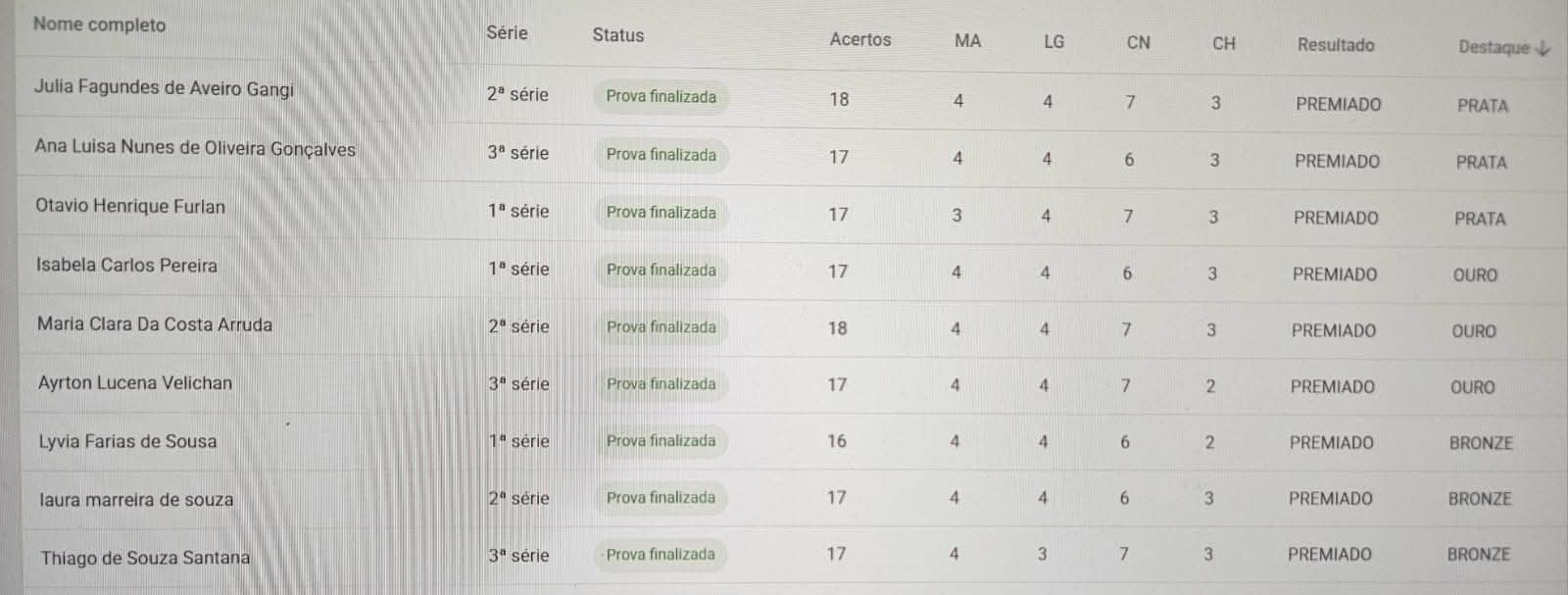Click the Status column header
The image size is (1568, 595).
(617, 35)
